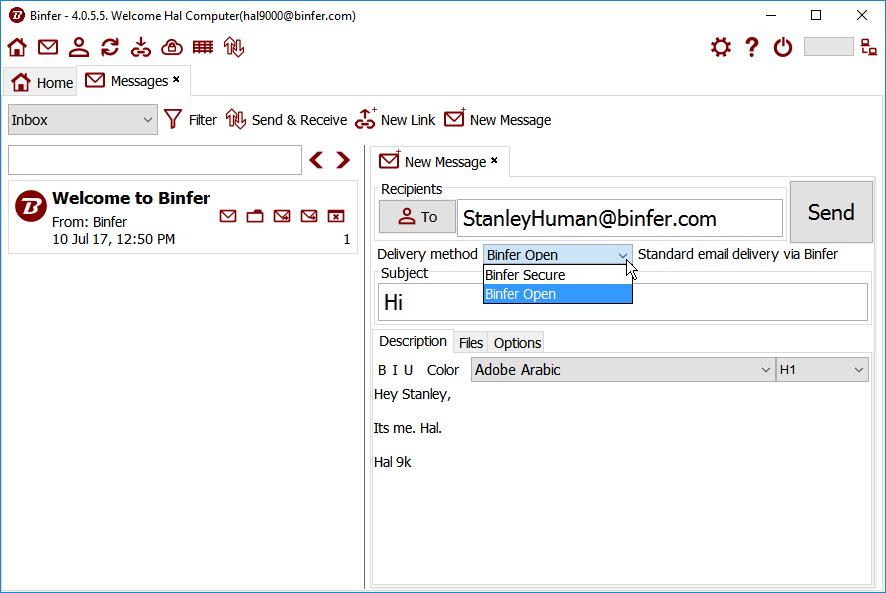Go to previous page with left chevron

pyautogui.click(x=316, y=160)
